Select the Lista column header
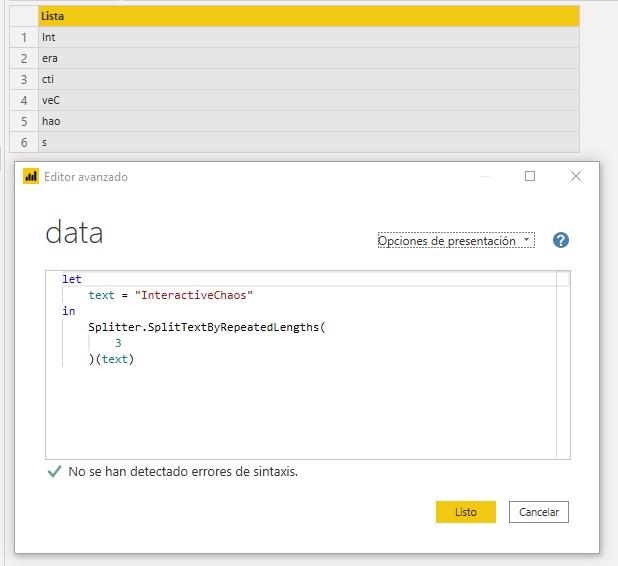The width and height of the screenshot is (618, 566). [x=308, y=16]
